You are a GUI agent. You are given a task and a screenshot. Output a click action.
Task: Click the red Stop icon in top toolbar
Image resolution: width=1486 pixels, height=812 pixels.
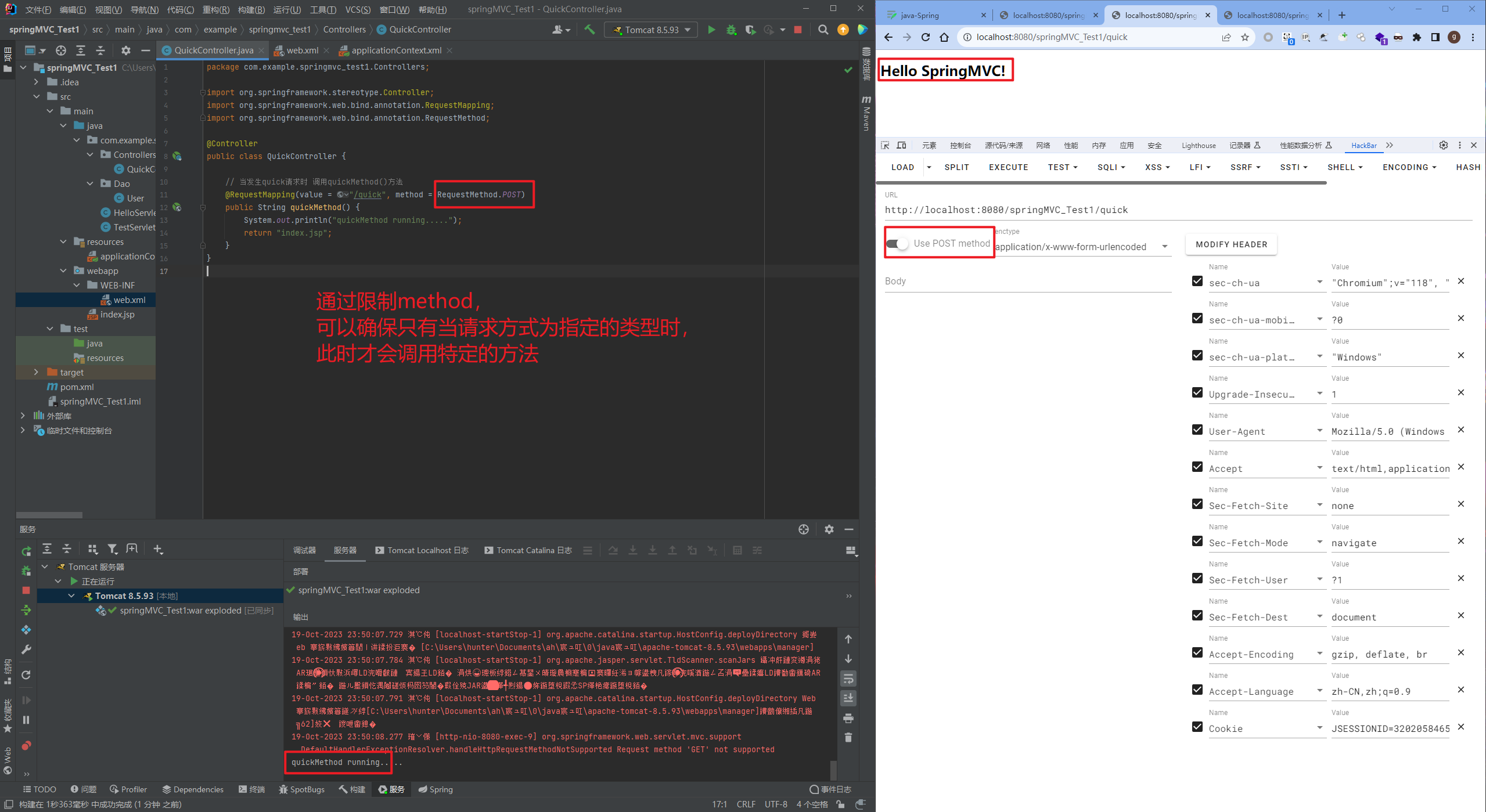tap(798, 30)
